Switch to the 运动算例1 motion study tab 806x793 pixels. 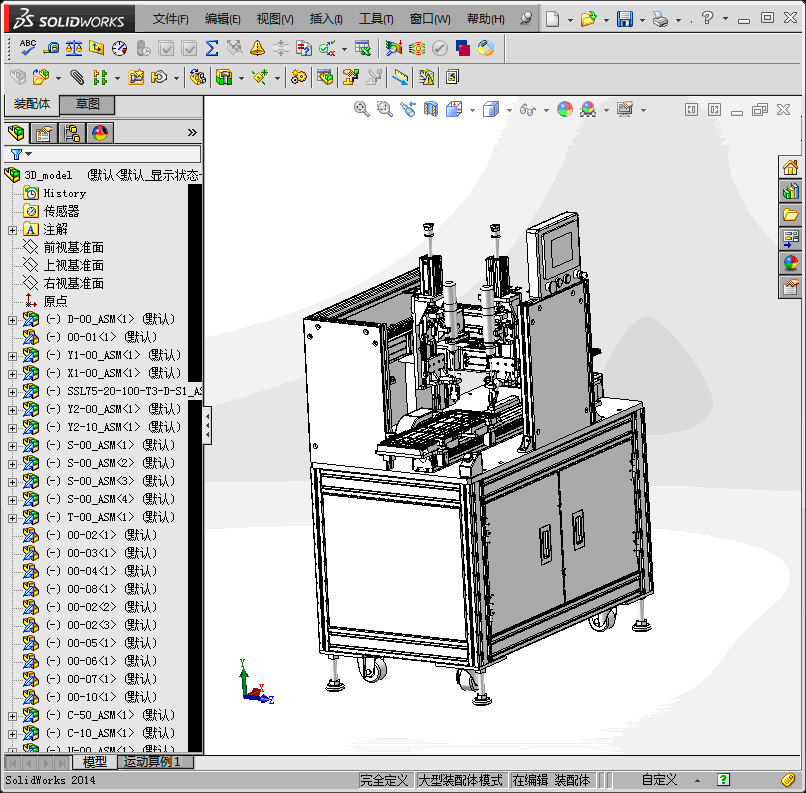pos(152,762)
